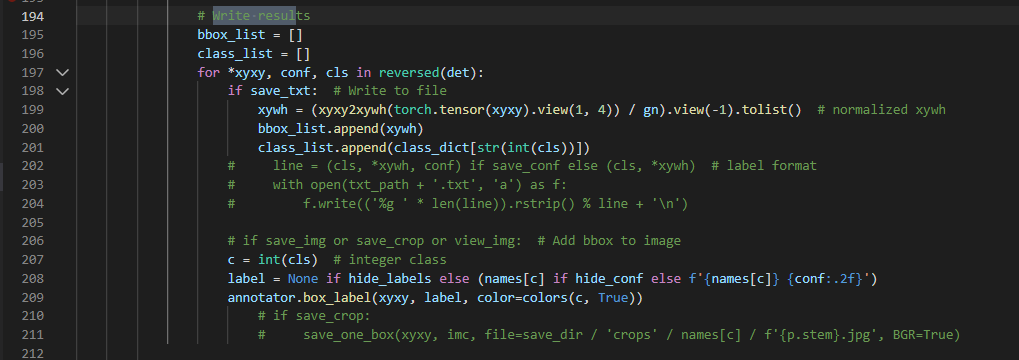The width and height of the screenshot is (1019, 360).
Task: Collapse the for loop fold chevron at line 197
Action: point(62,72)
